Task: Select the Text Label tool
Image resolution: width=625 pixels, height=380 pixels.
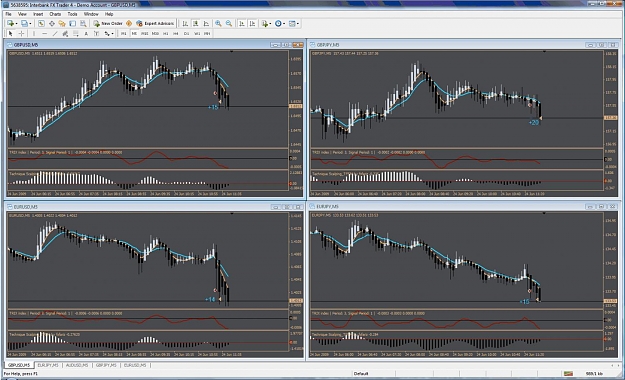Action: [96, 33]
